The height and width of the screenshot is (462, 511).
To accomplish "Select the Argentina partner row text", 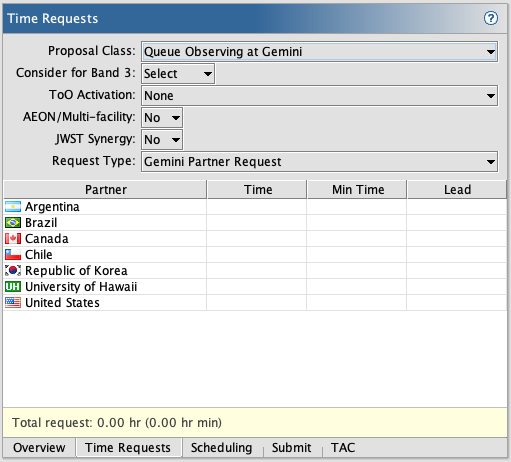I will click(52, 207).
